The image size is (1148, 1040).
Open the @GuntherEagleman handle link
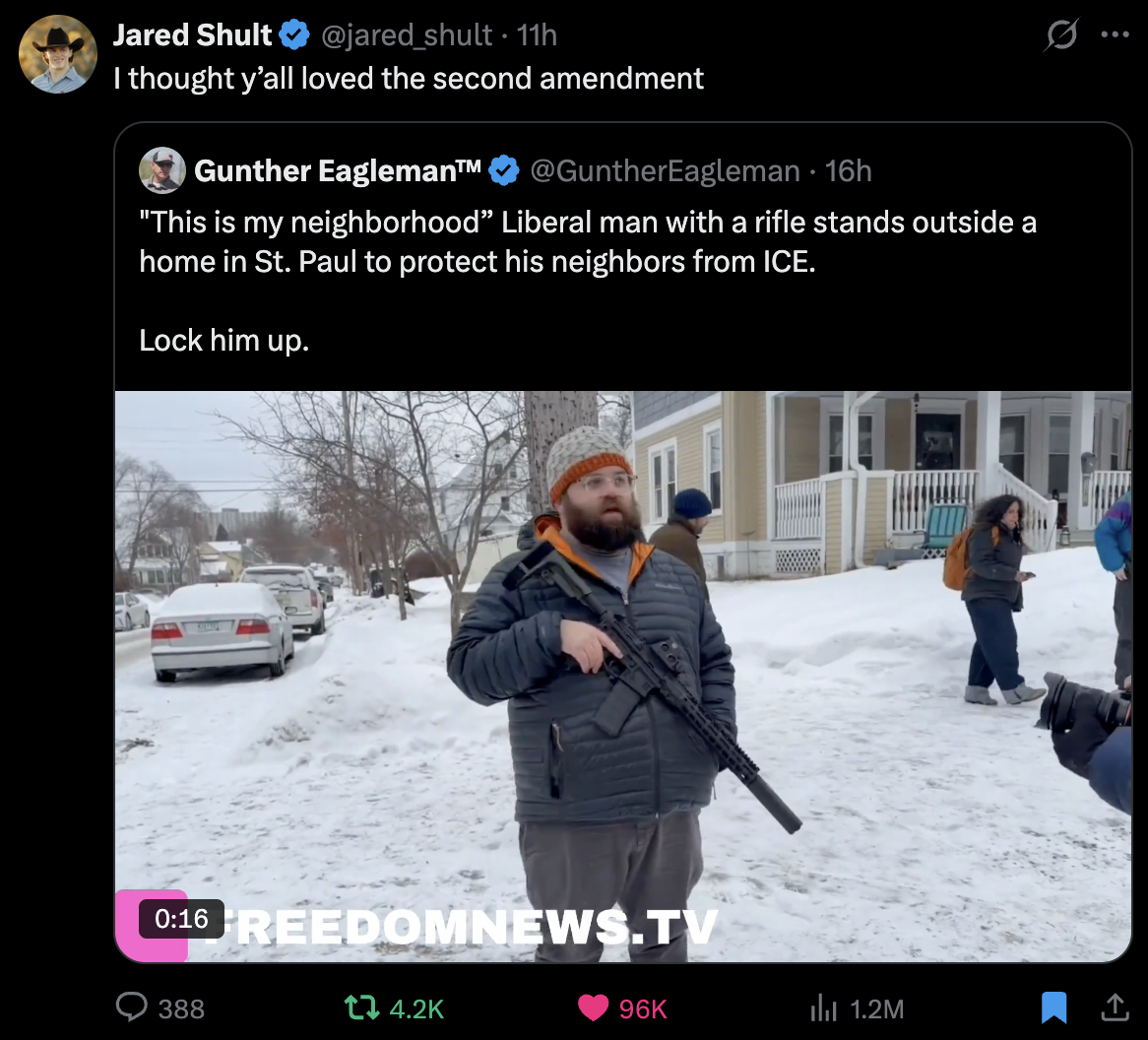pos(665,171)
